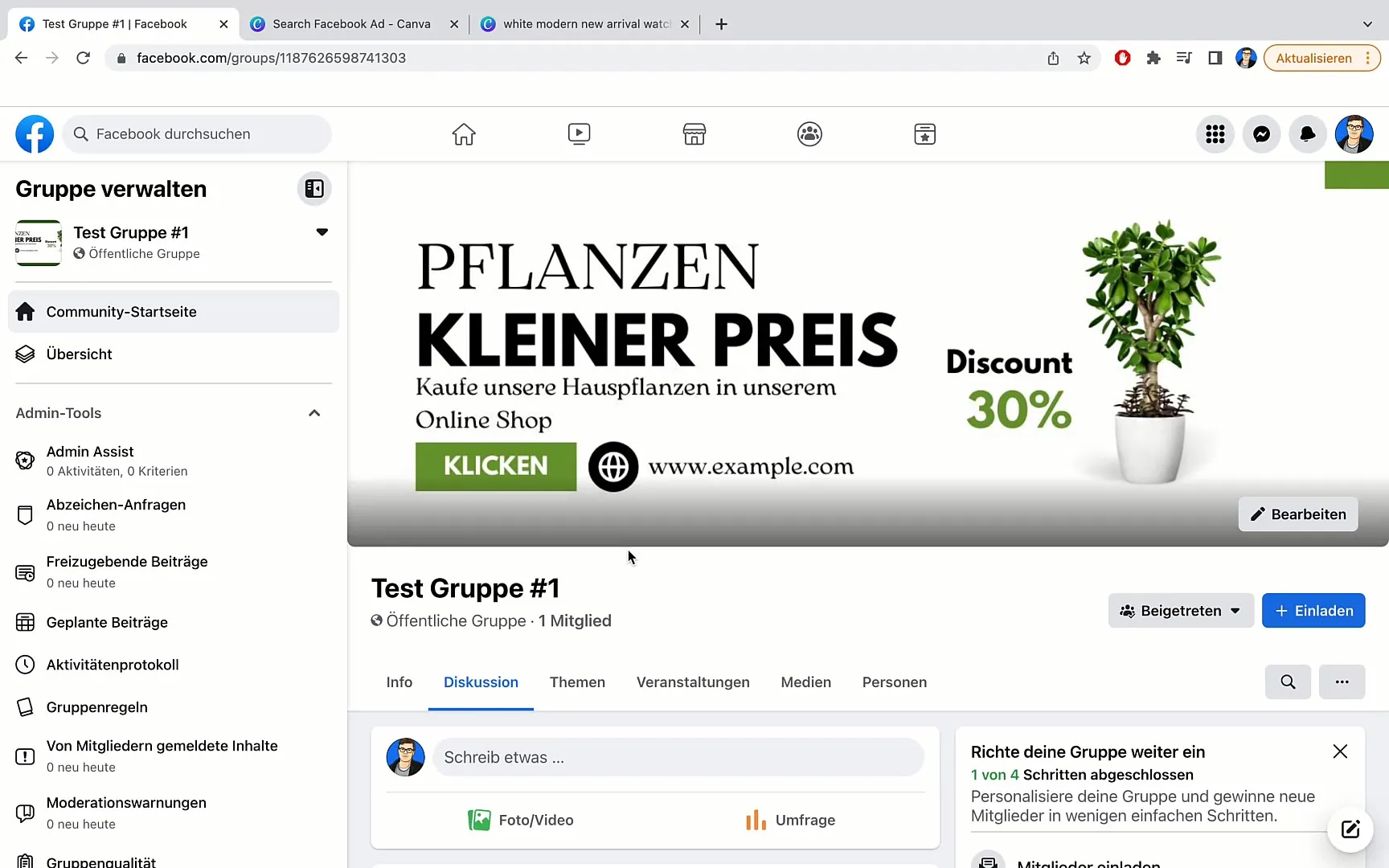
Task: Open the notifications bell
Action: pyautogui.click(x=1308, y=134)
